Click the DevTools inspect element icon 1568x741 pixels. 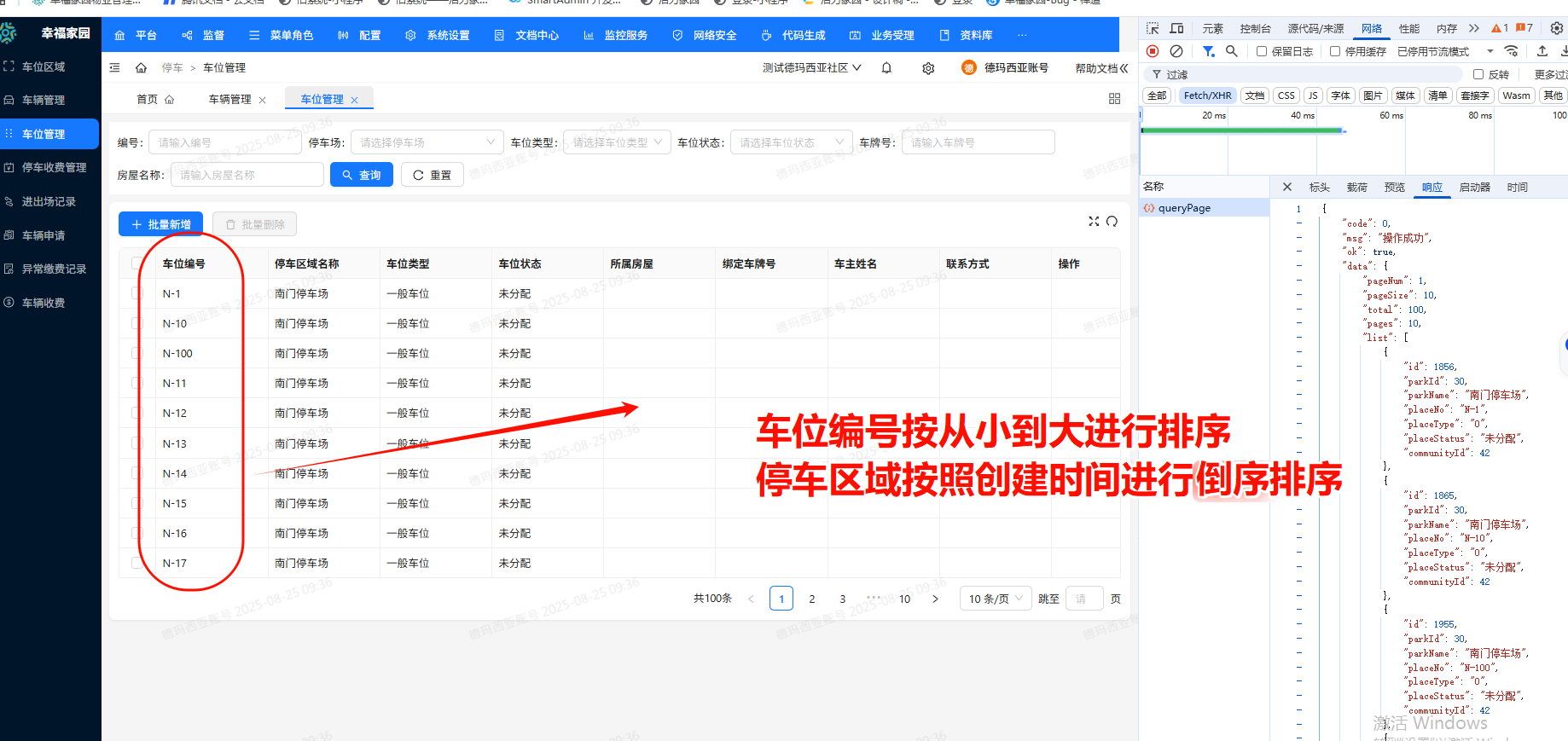click(x=1153, y=28)
